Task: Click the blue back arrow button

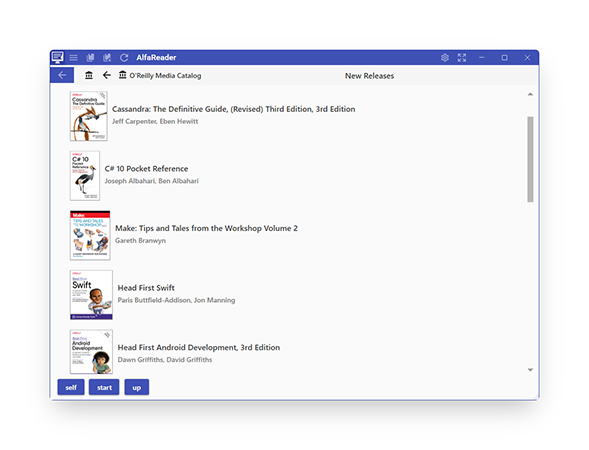Action: tap(62, 75)
